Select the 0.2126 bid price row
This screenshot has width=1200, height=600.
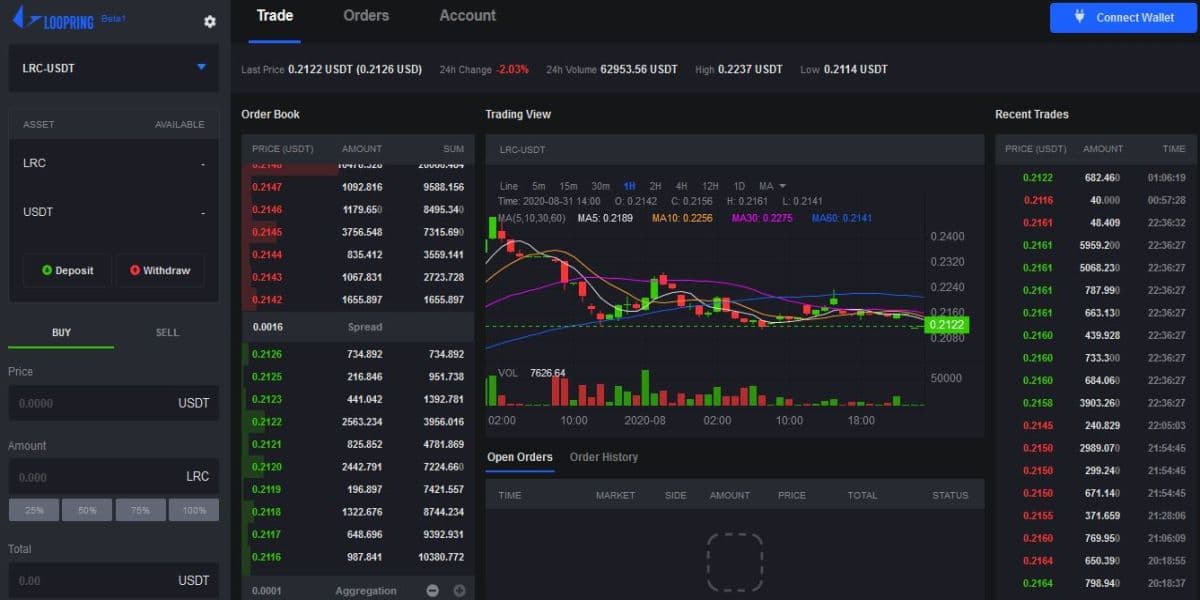click(357, 354)
